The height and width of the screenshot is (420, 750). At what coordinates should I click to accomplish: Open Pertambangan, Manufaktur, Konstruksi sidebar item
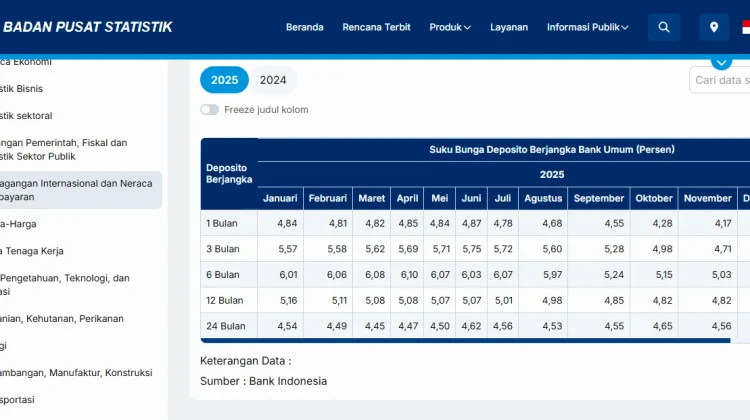(76, 373)
